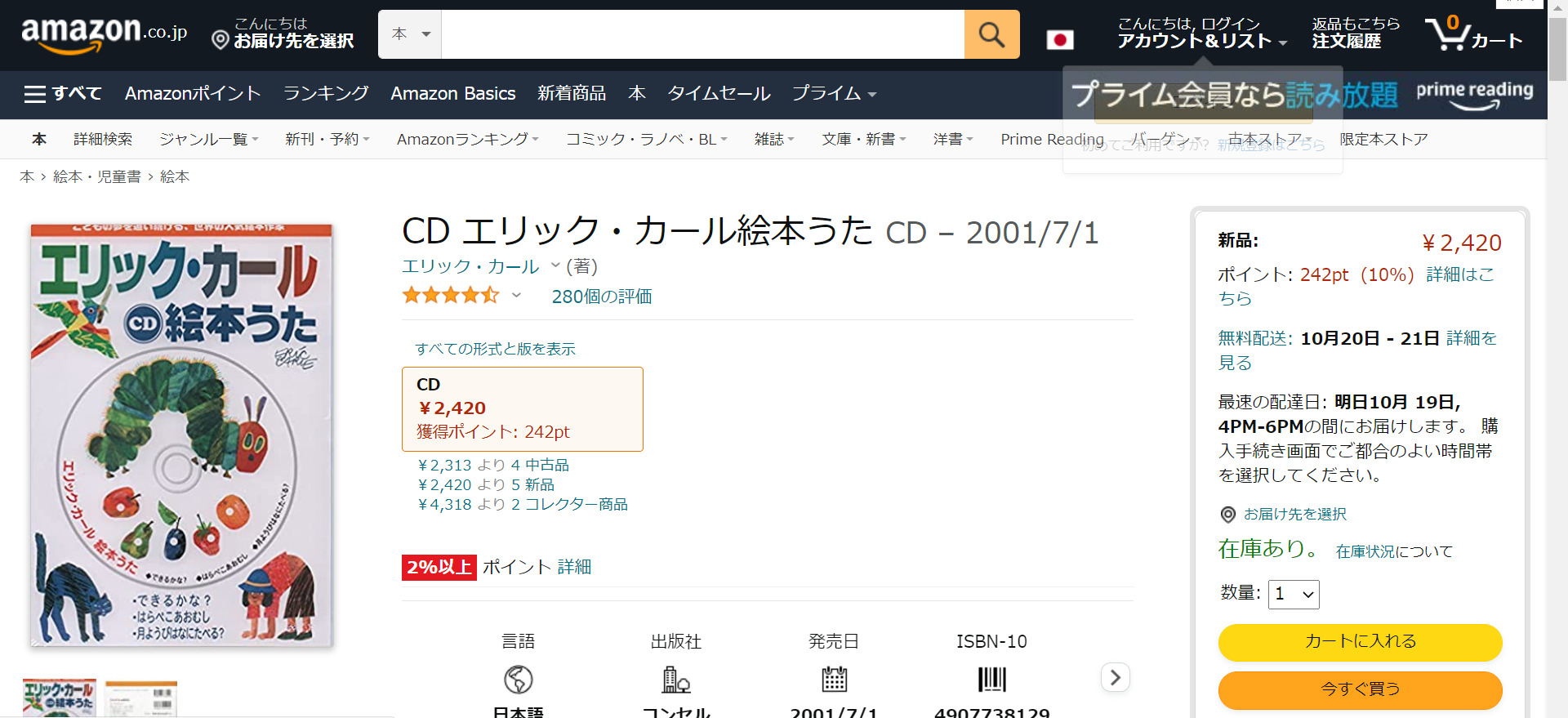Image resolution: width=1568 pixels, height=718 pixels.
Task: Click next arrow in product details carousel
Action: click(1116, 677)
